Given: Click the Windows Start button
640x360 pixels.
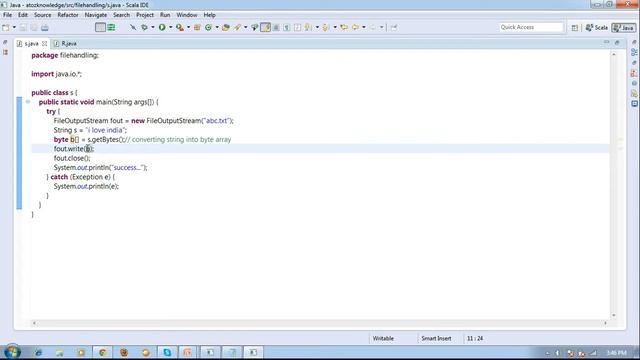Looking at the screenshot, I should (12, 352).
